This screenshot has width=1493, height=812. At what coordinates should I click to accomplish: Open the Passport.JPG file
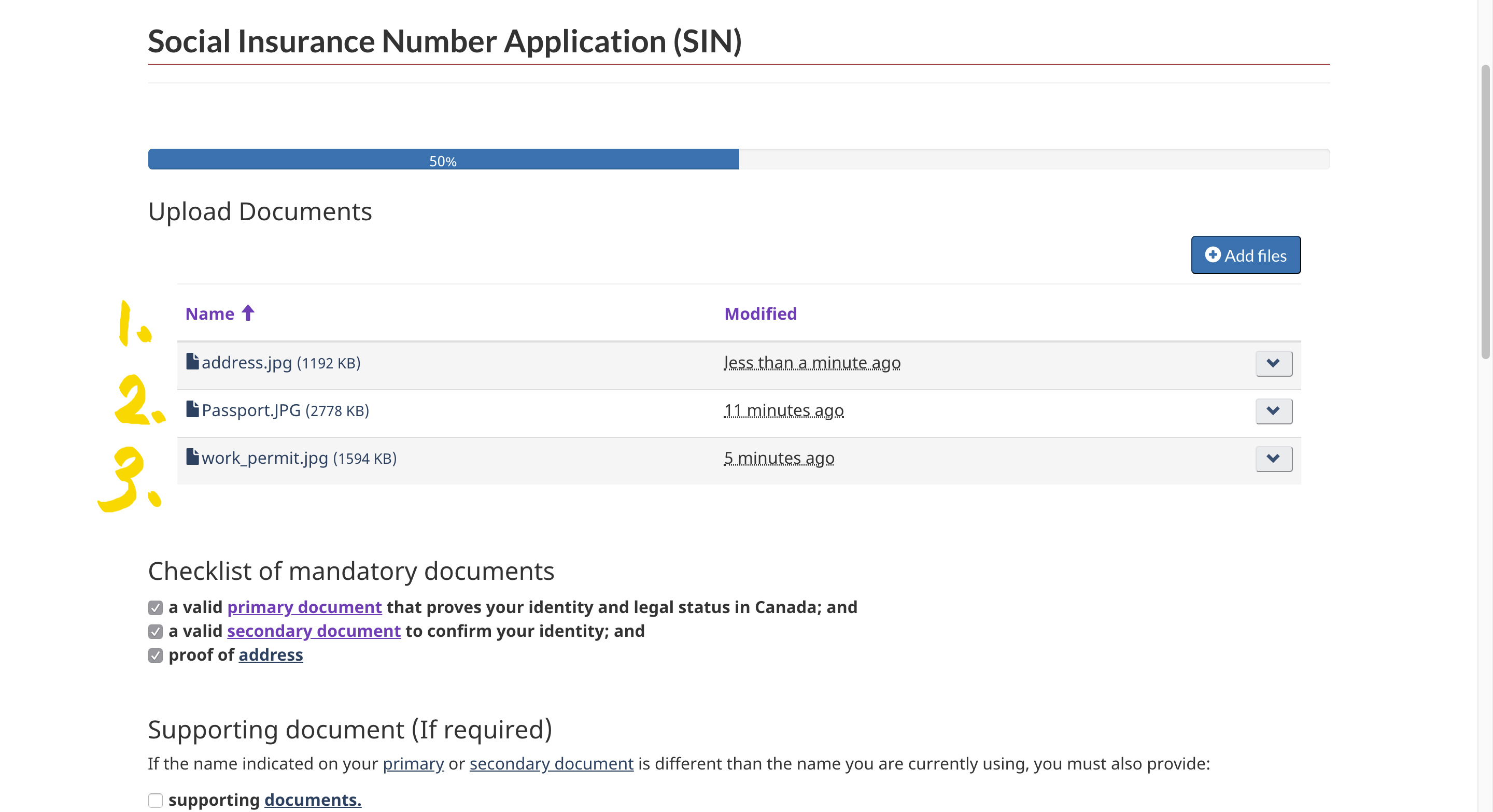click(x=251, y=410)
